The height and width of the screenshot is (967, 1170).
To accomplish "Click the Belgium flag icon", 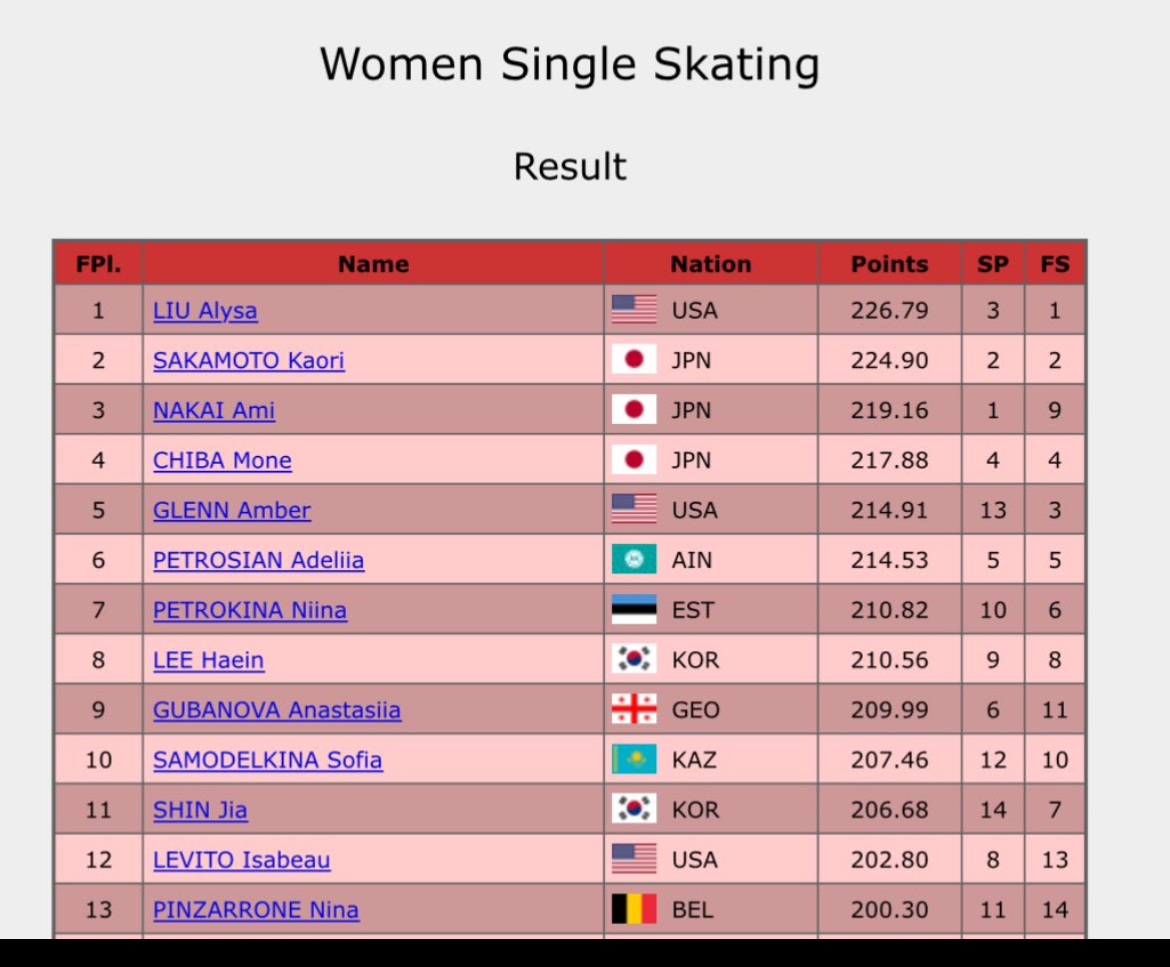I will tap(634, 909).
